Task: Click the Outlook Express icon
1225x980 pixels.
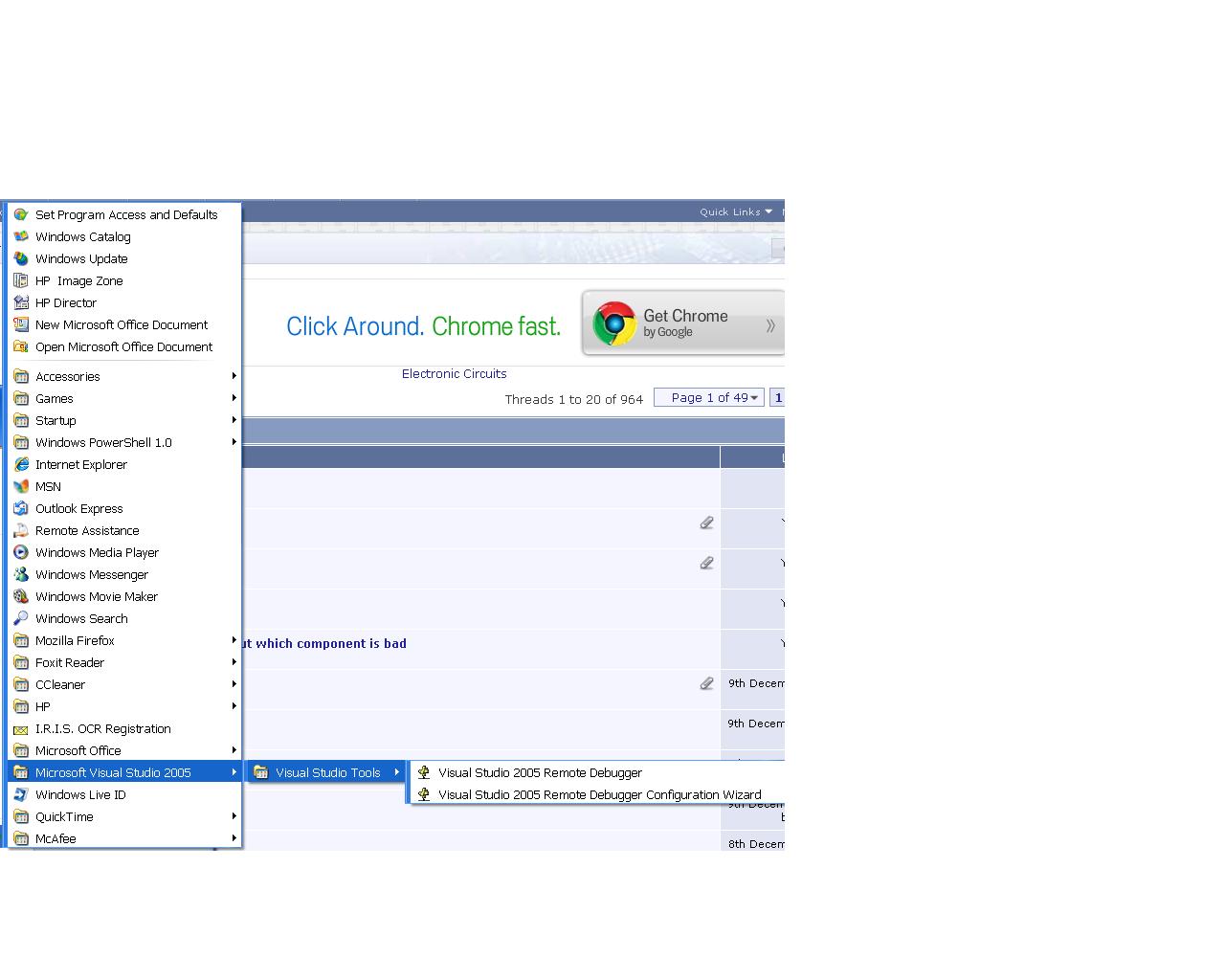Action: tap(21, 508)
